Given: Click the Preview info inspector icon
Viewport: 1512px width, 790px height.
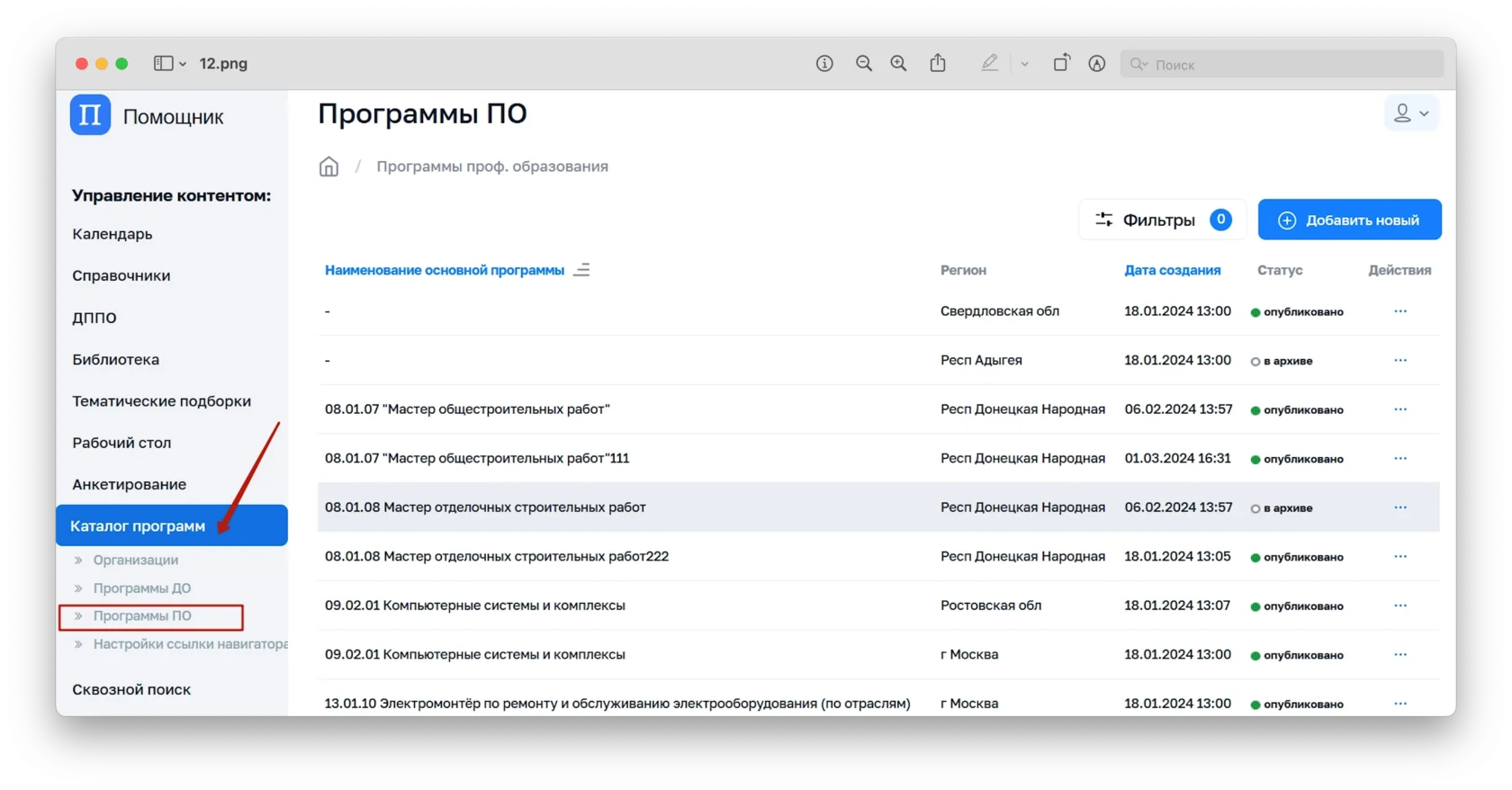Looking at the screenshot, I should [824, 63].
